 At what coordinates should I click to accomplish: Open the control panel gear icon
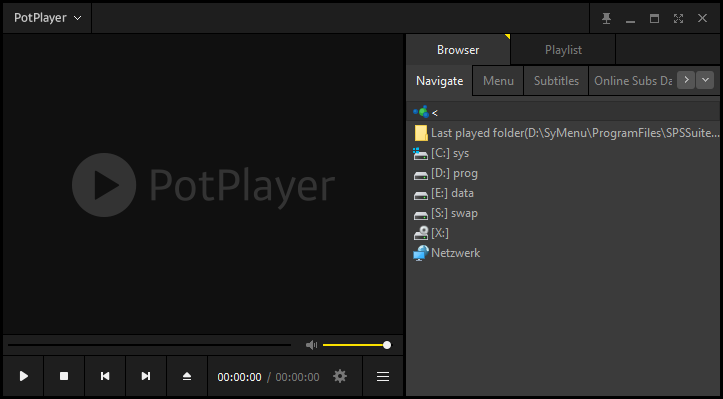pyautogui.click(x=340, y=376)
